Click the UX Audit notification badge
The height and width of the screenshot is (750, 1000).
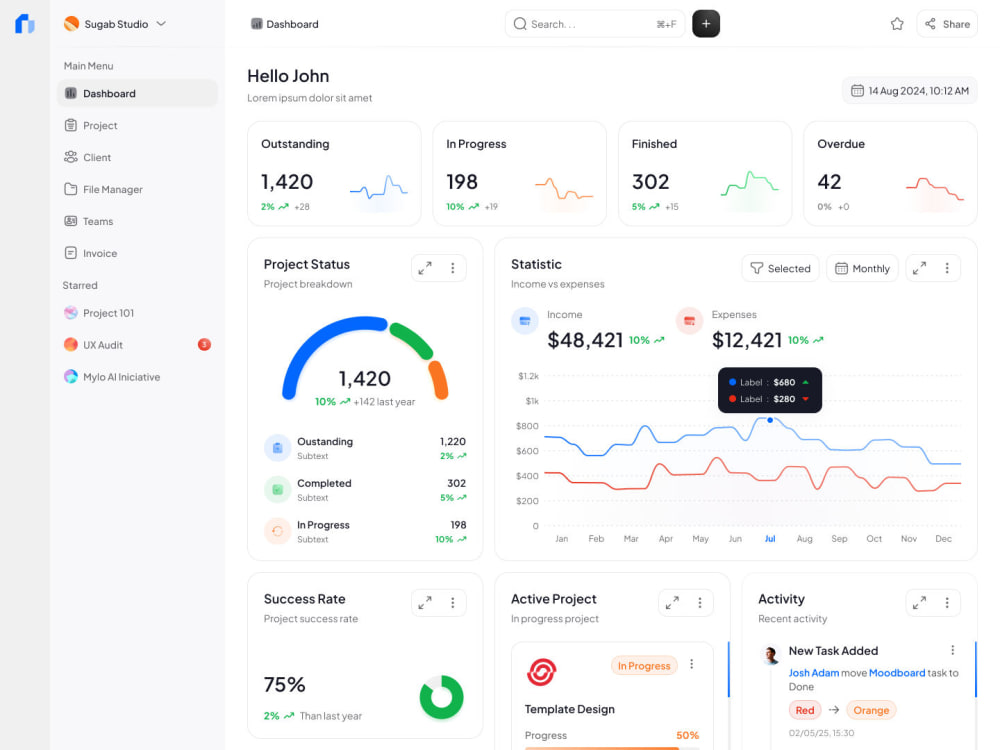pyautogui.click(x=204, y=344)
